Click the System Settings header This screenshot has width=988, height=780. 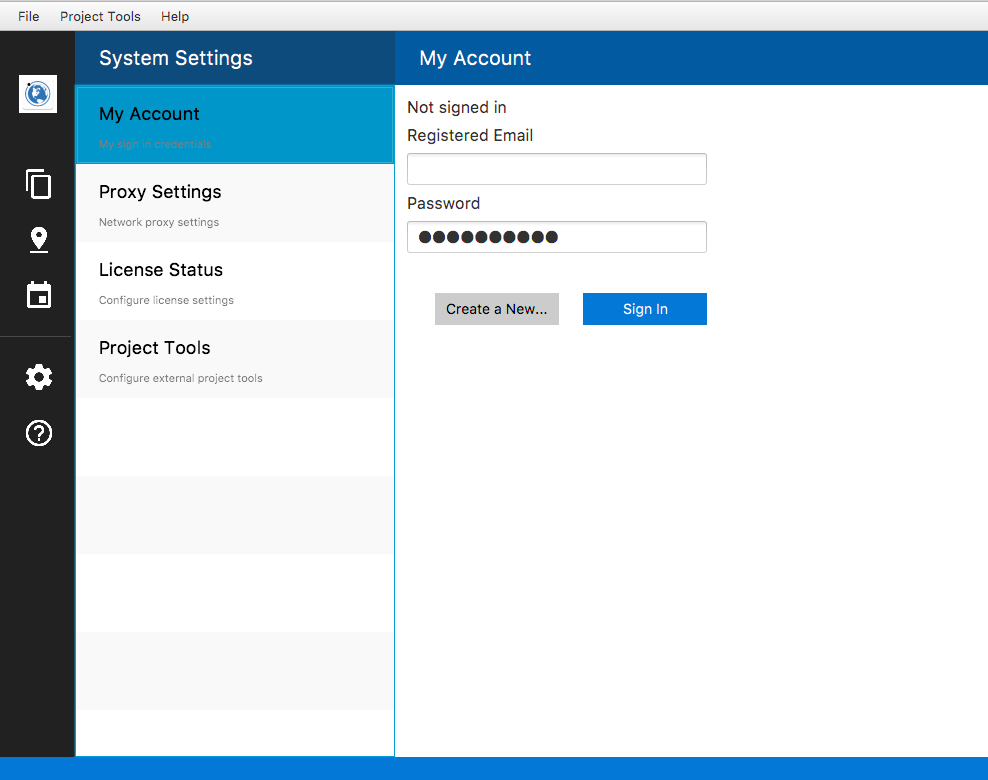tap(176, 58)
